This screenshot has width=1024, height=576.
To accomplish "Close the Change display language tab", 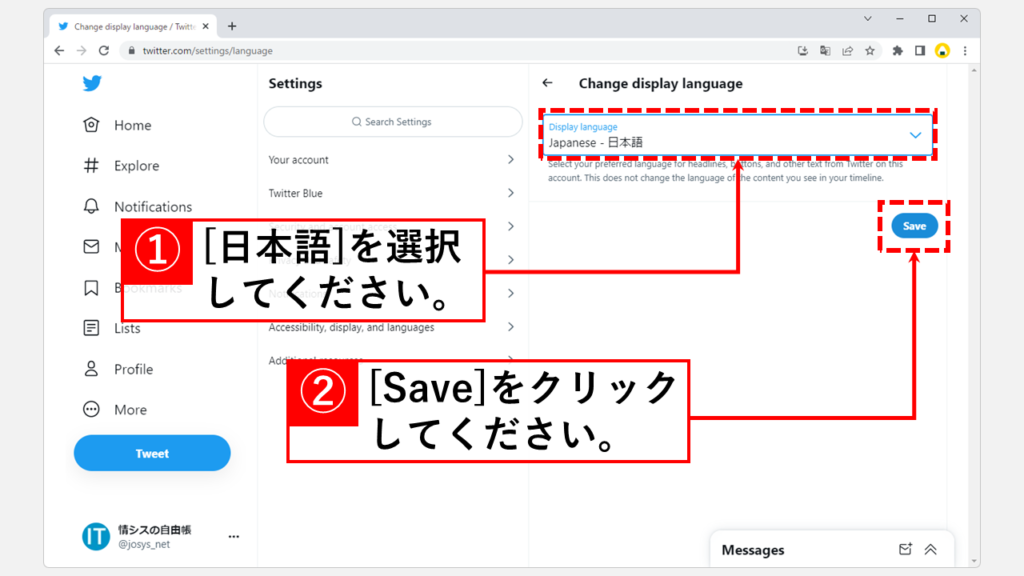I will click(206, 26).
